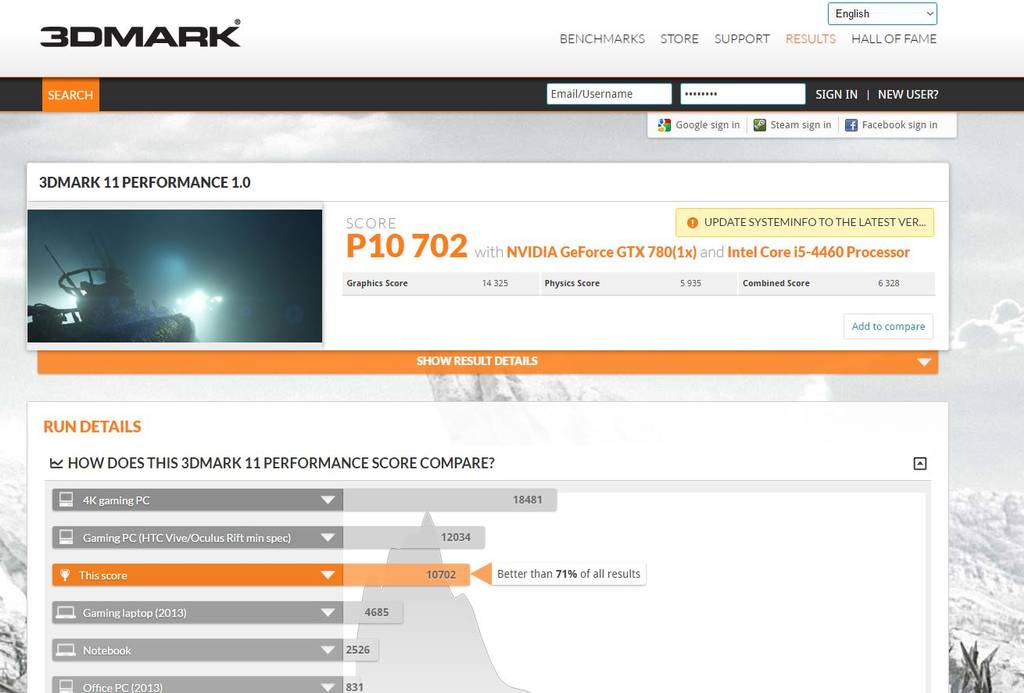Click the Sign In button

(836, 95)
